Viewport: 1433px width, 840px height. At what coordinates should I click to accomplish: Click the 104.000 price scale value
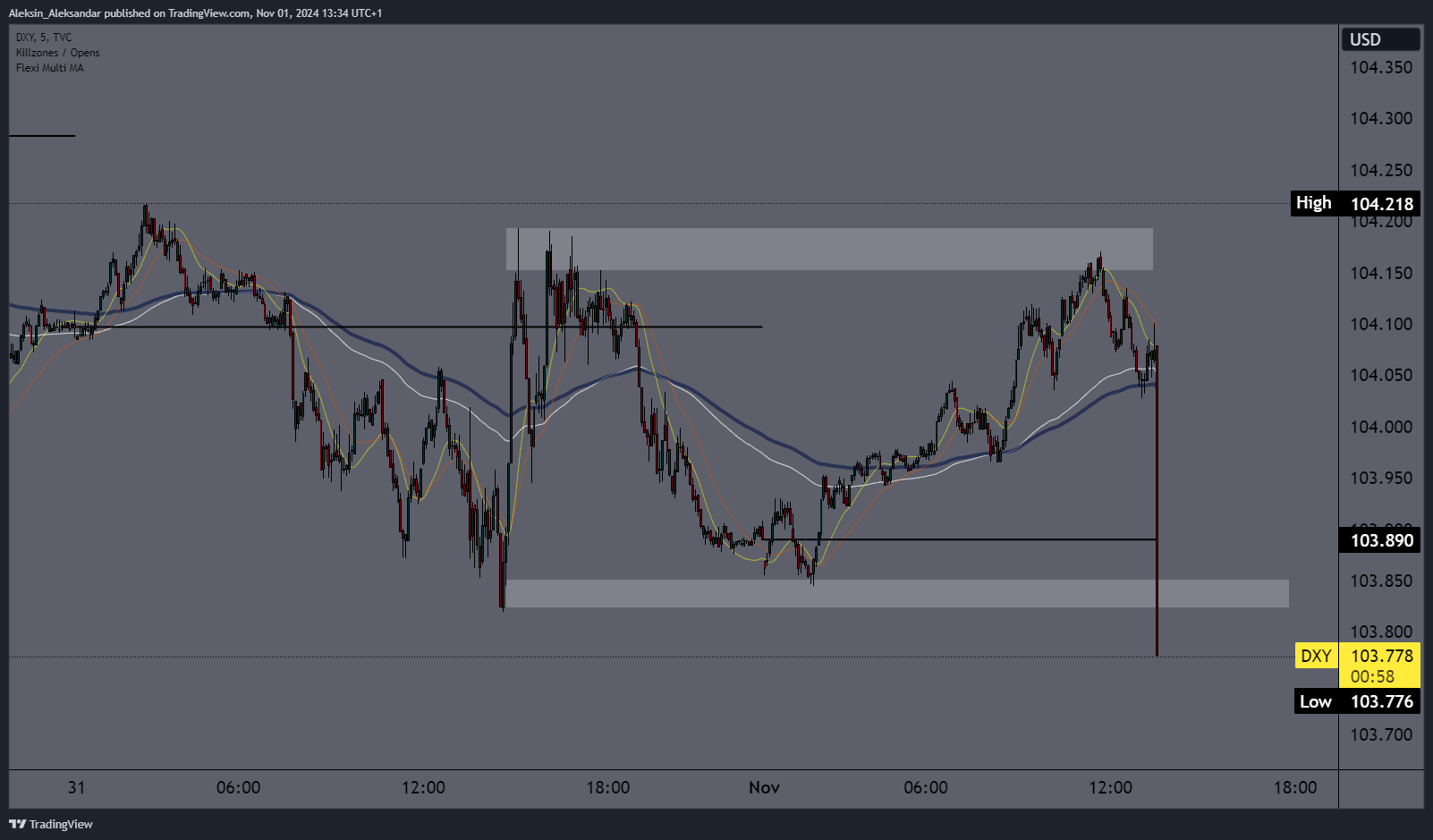click(1381, 427)
